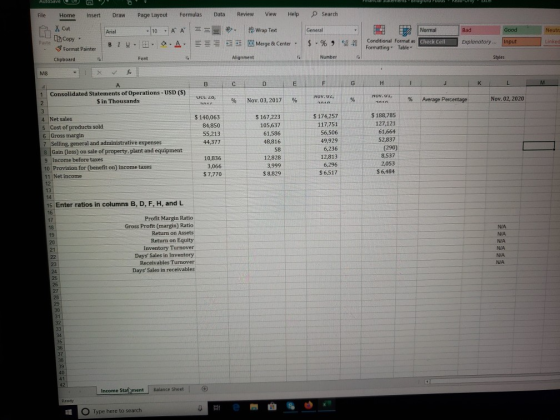Expand the Merge & Center options arrow
Image resolution: width=560 pixels, height=420 pixels.
tap(295, 44)
